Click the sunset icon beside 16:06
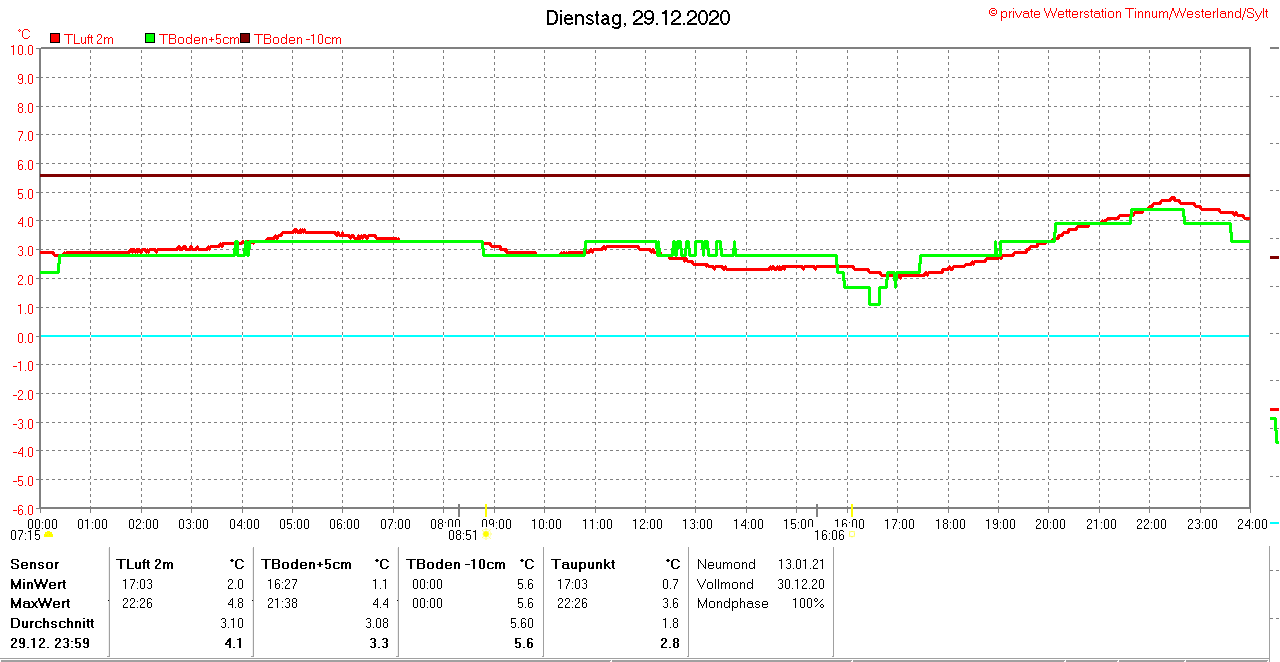 coord(852,535)
